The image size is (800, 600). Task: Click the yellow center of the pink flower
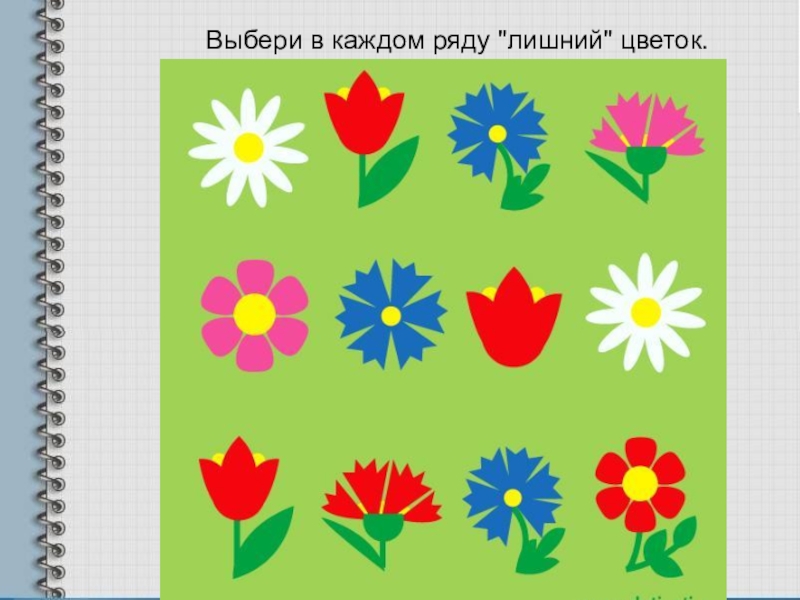click(255, 315)
